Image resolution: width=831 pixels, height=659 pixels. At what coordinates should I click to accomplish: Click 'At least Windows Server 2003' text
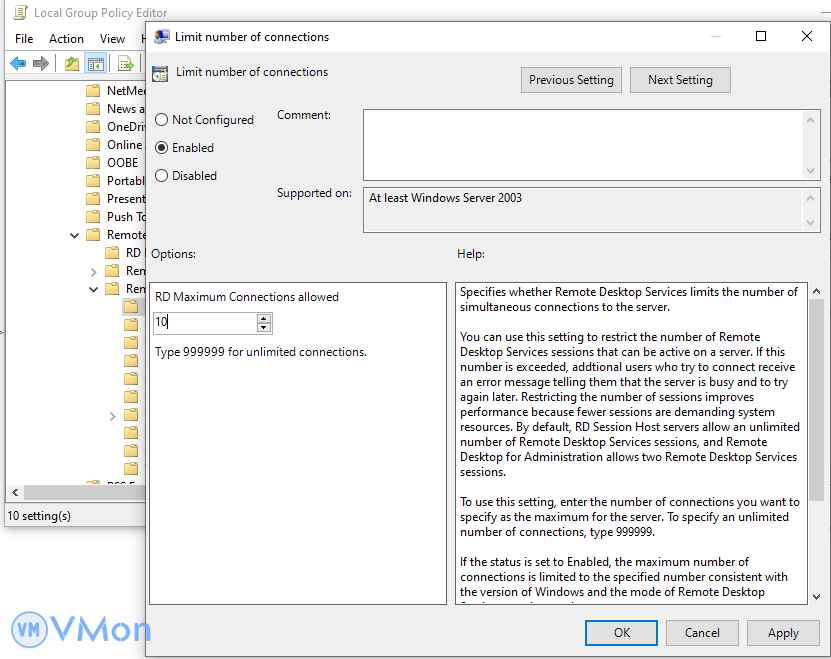pos(445,198)
